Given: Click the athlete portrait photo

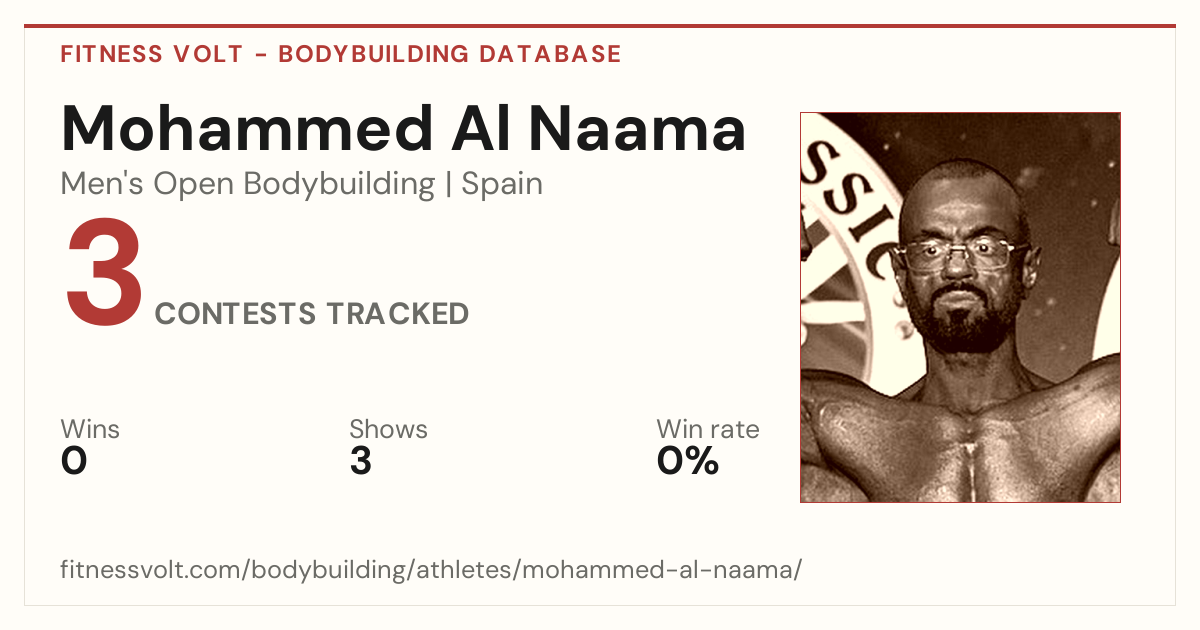Looking at the screenshot, I should (x=960, y=307).
